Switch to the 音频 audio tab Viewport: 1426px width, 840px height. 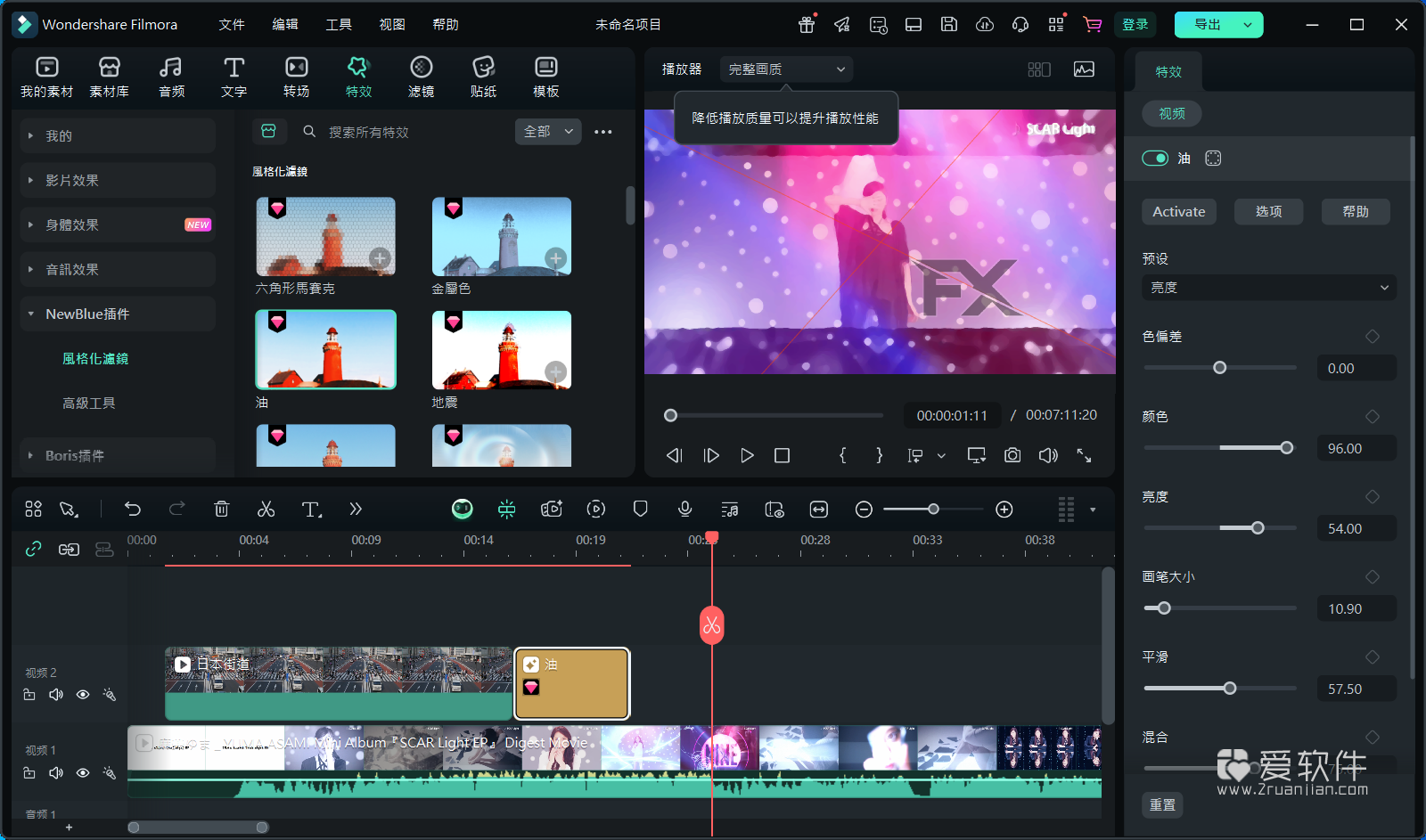pos(171,77)
